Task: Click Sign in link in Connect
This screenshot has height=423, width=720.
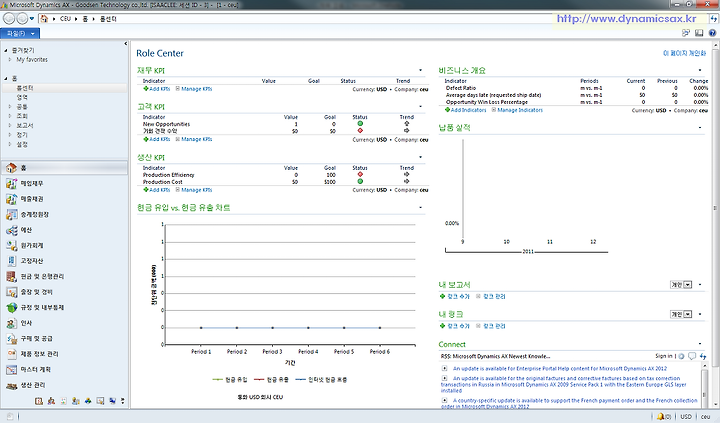Action: pyautogui.click(x=664, y=356)
